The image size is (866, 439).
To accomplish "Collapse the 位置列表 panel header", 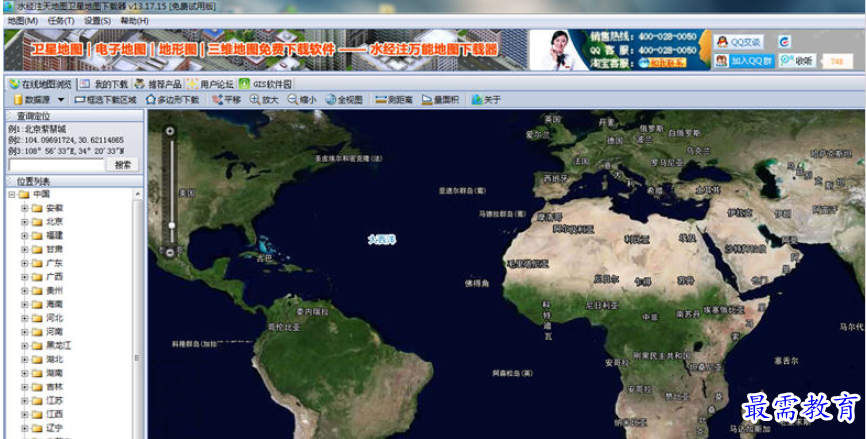I will point(74,181).
